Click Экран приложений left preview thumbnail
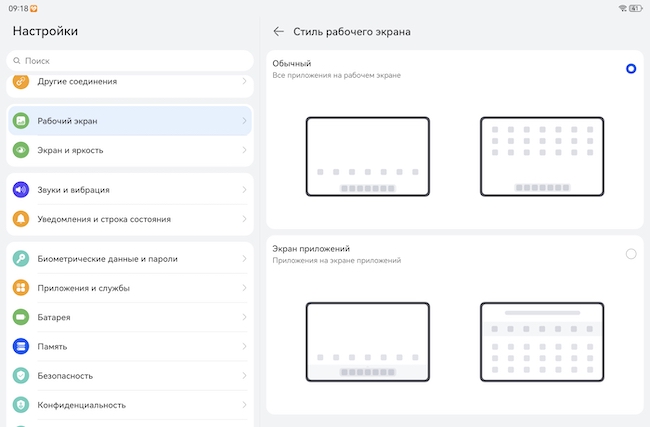Screen dimensions: 650x427 coord(368,342)
